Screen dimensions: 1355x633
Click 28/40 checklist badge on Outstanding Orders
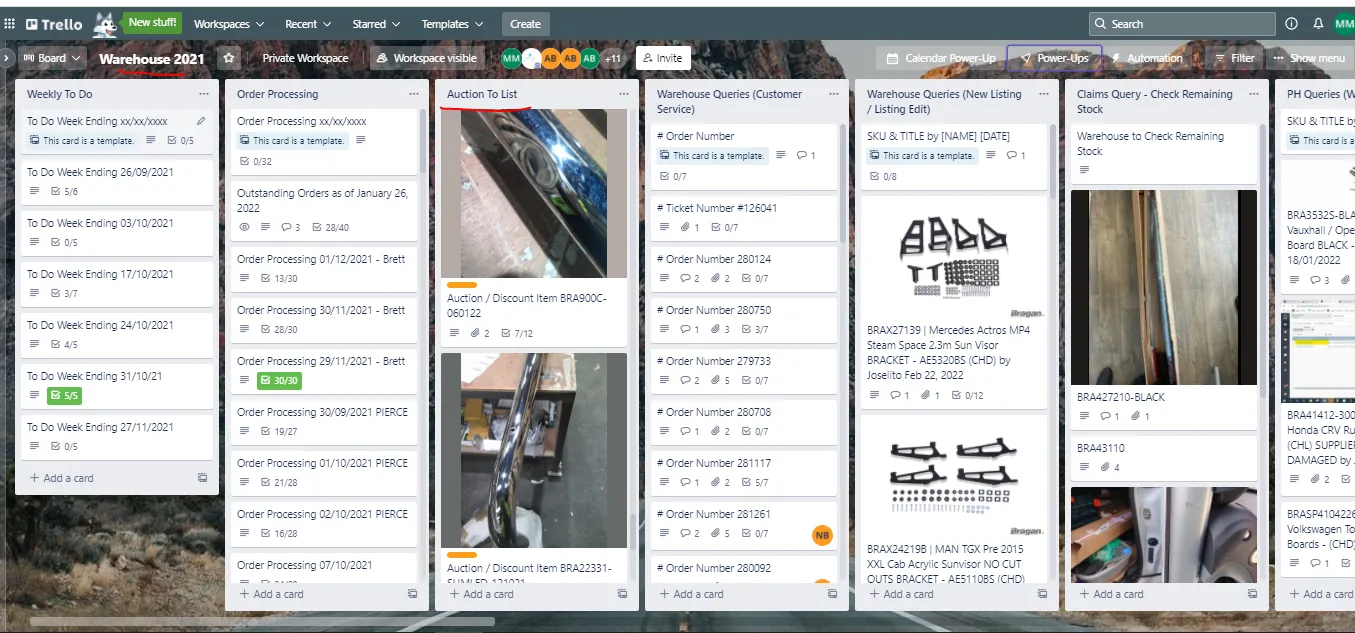pos(331,227)
